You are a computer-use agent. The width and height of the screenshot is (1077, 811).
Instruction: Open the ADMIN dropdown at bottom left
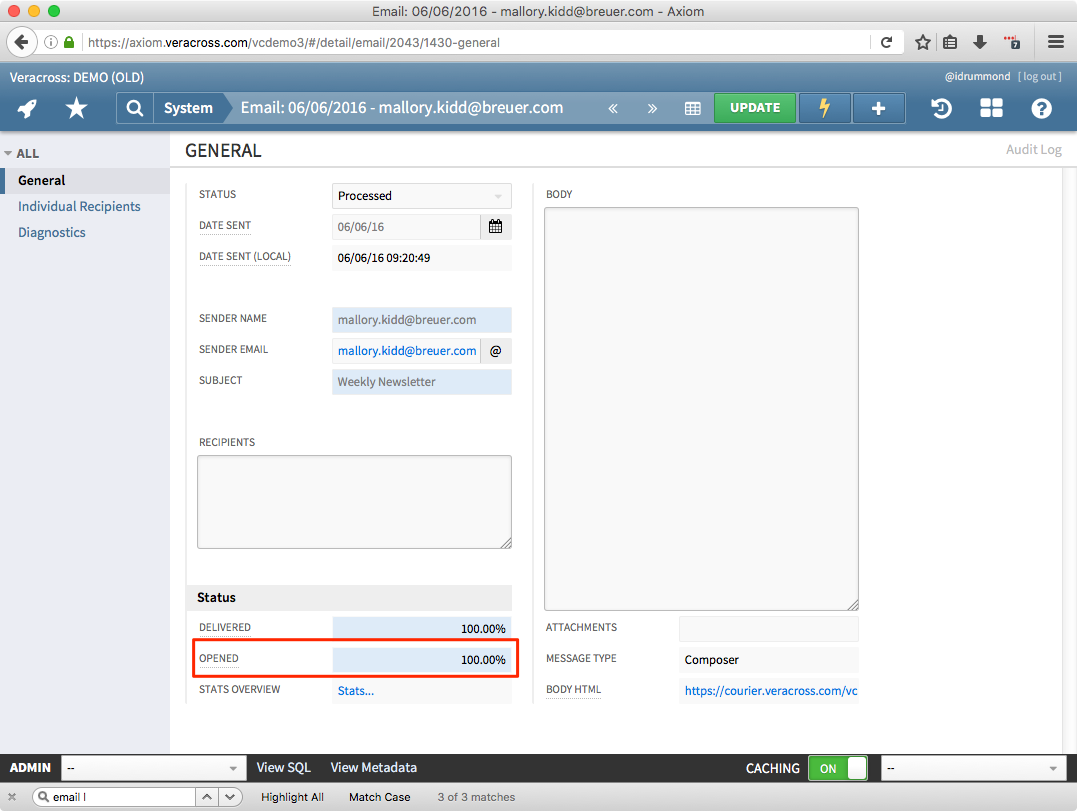click(153, 768)
